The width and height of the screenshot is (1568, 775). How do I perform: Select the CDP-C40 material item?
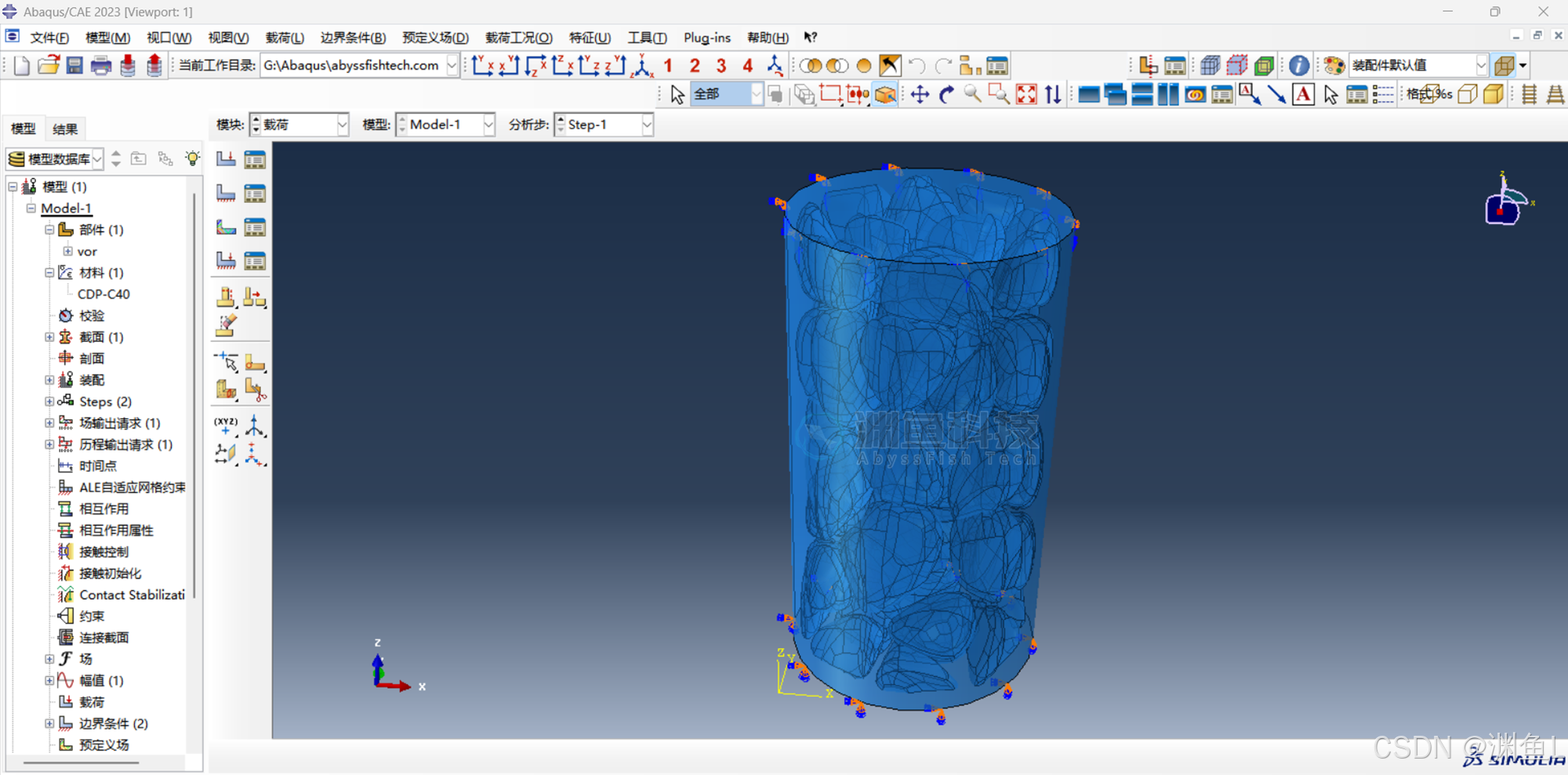pyautogui.click(x=103, y=295)
